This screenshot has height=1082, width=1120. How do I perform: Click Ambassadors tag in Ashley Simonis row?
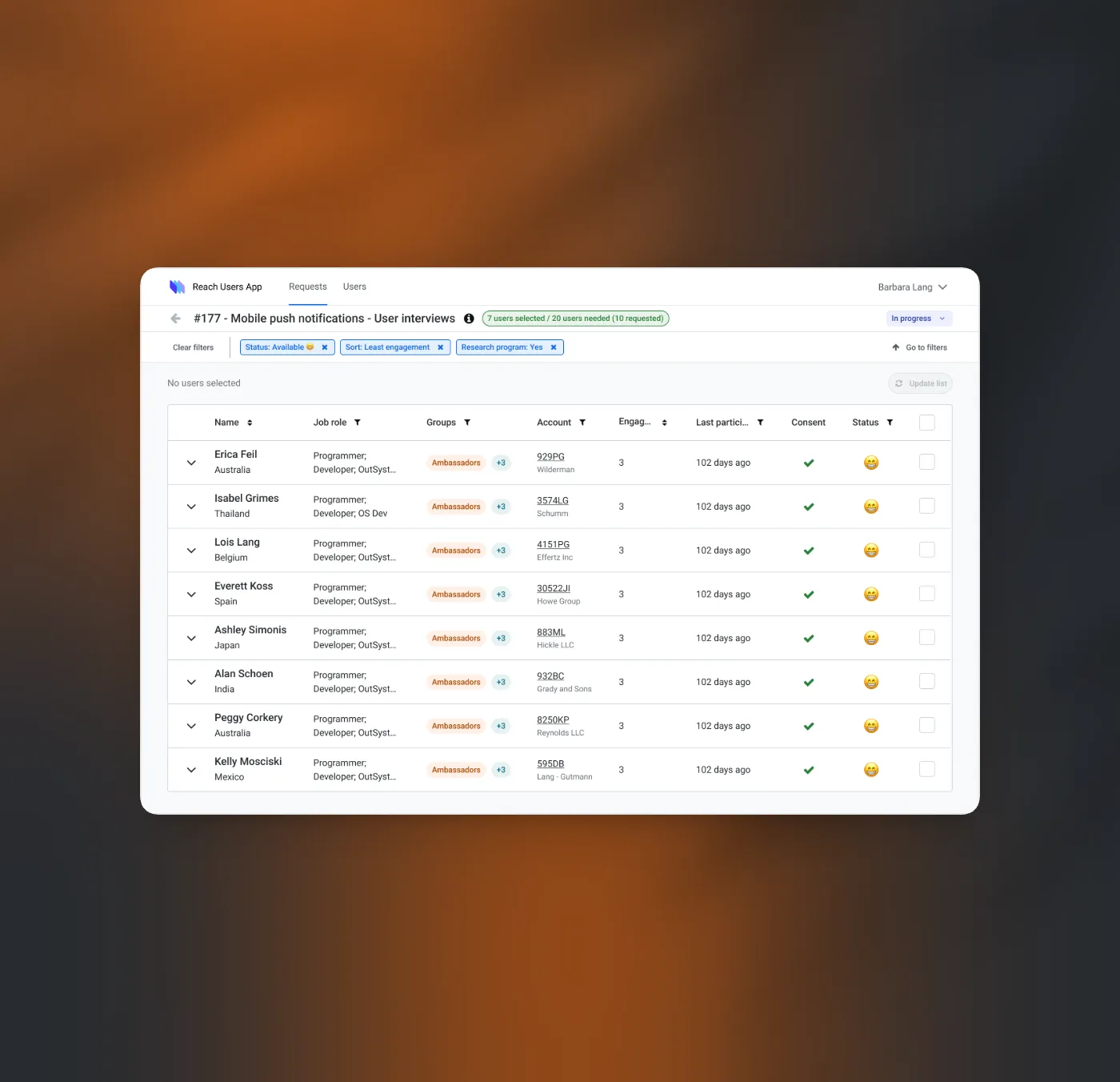(456, 639)
